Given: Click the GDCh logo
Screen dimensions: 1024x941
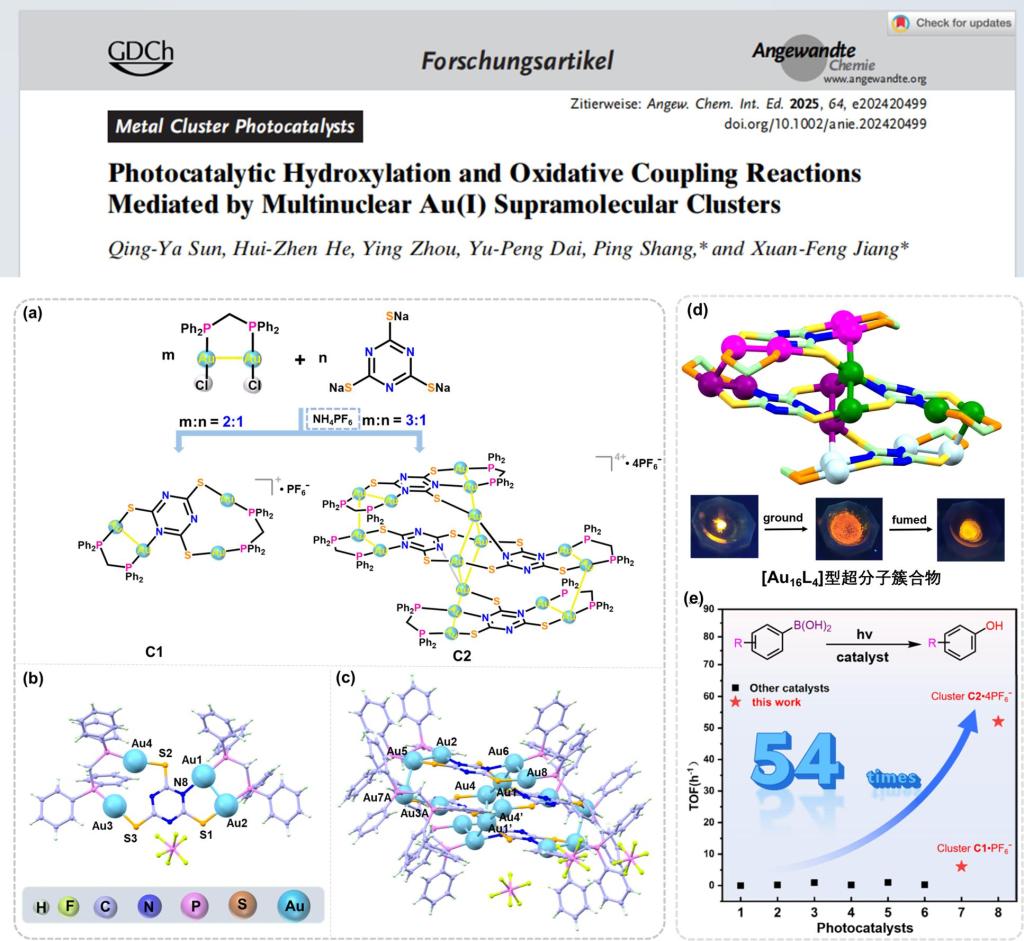Looking at the screenshot, I should coord(141,56).
